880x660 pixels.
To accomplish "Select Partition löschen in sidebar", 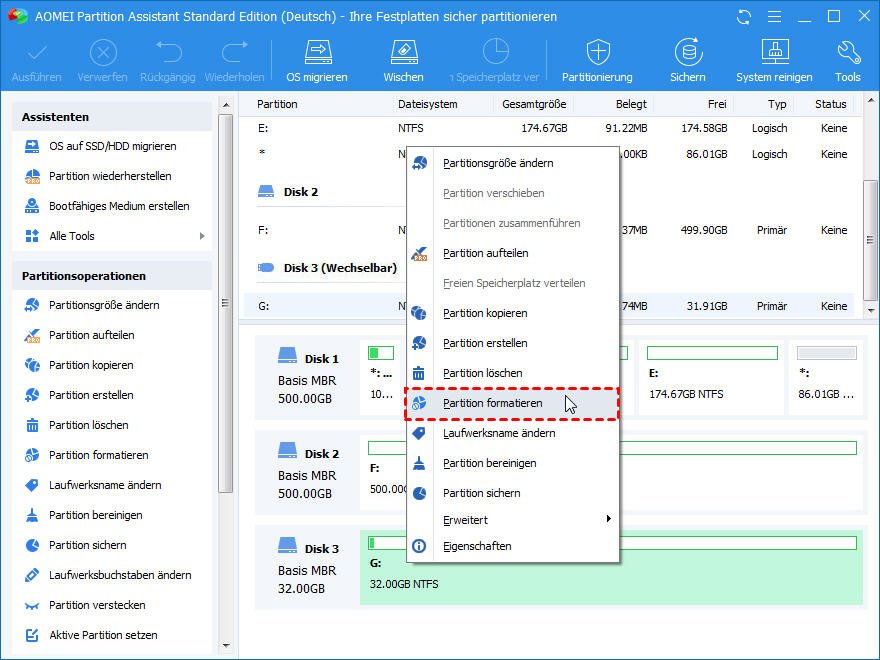I will pos(89,425).
